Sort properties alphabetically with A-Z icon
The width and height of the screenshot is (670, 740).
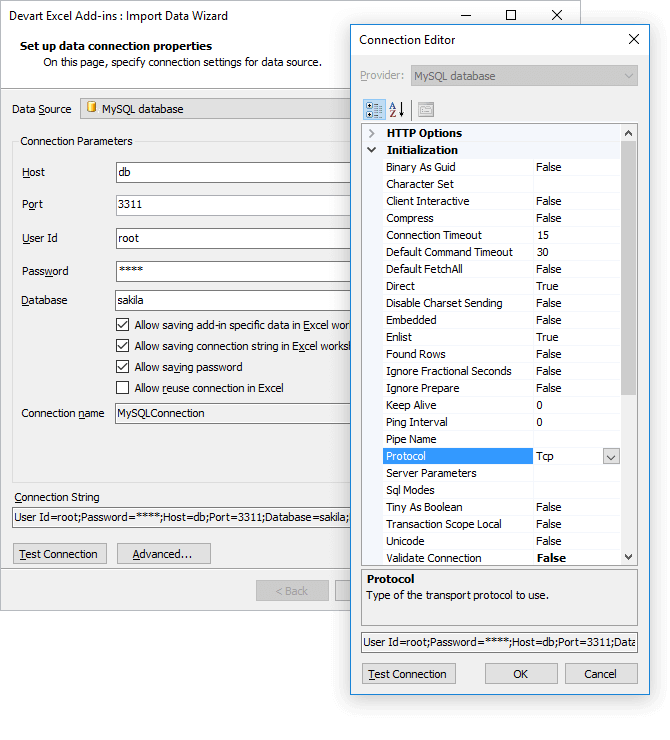coord(396,110)
